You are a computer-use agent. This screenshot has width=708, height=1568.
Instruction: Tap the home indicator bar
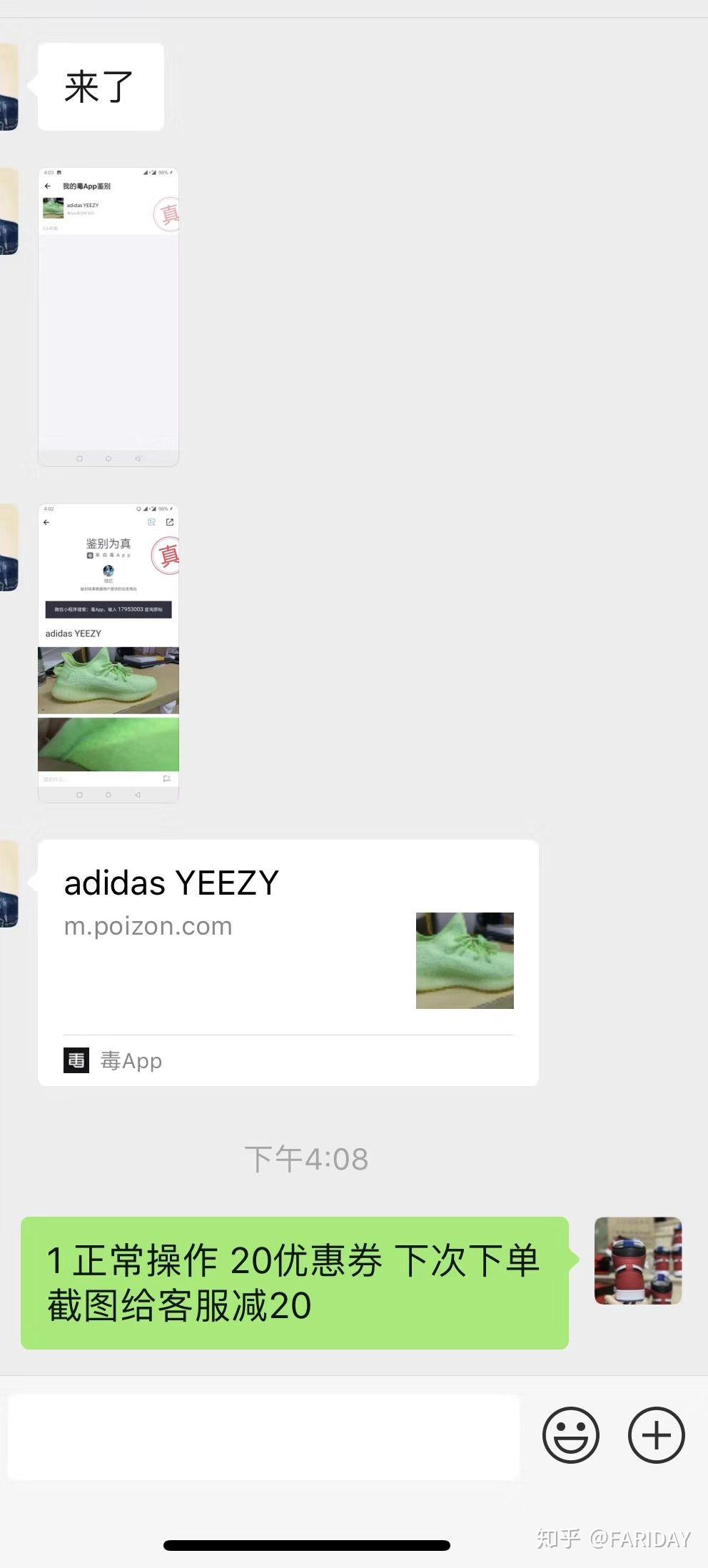point(307,1545)
